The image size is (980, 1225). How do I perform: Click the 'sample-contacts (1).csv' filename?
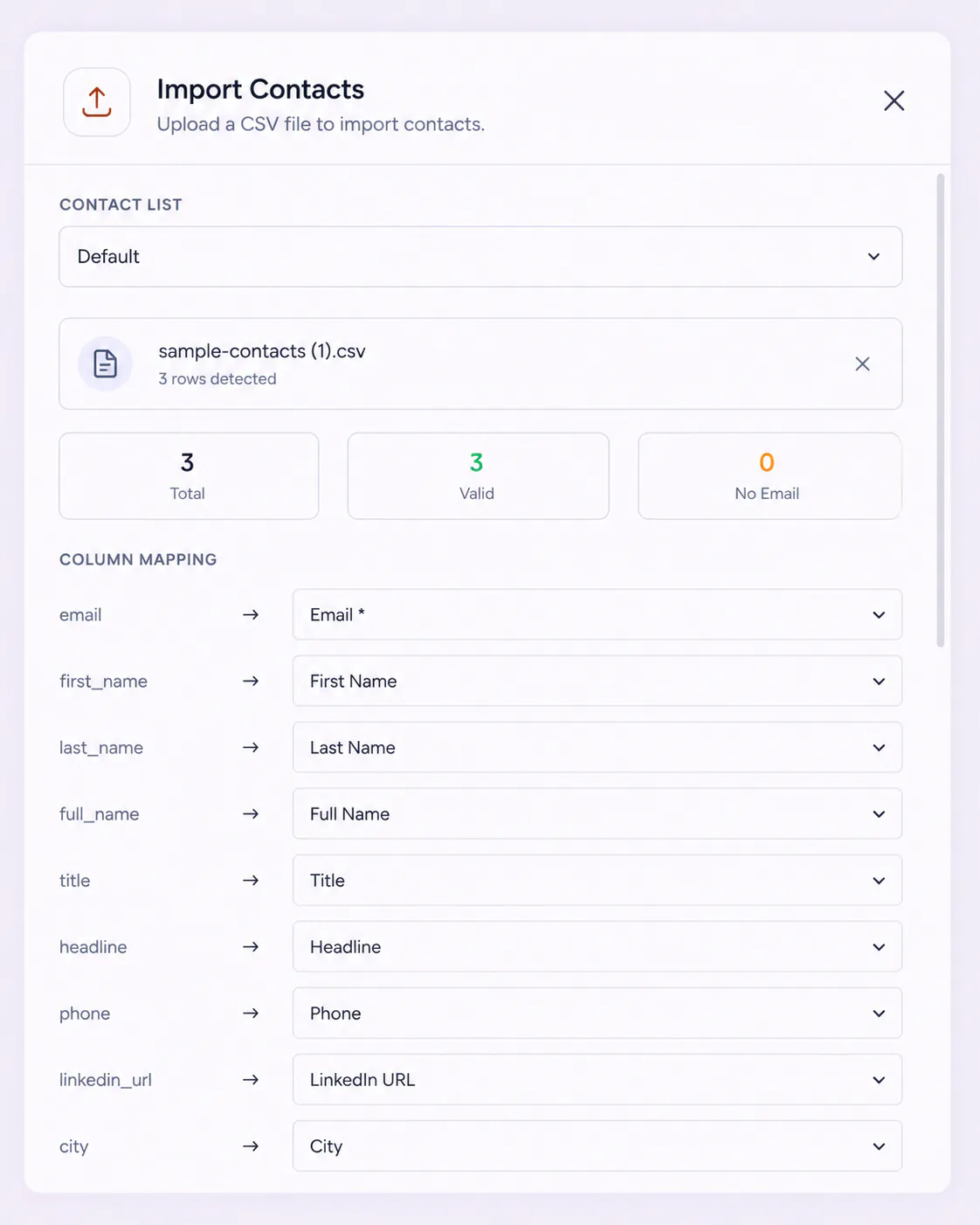click(262, 351)
